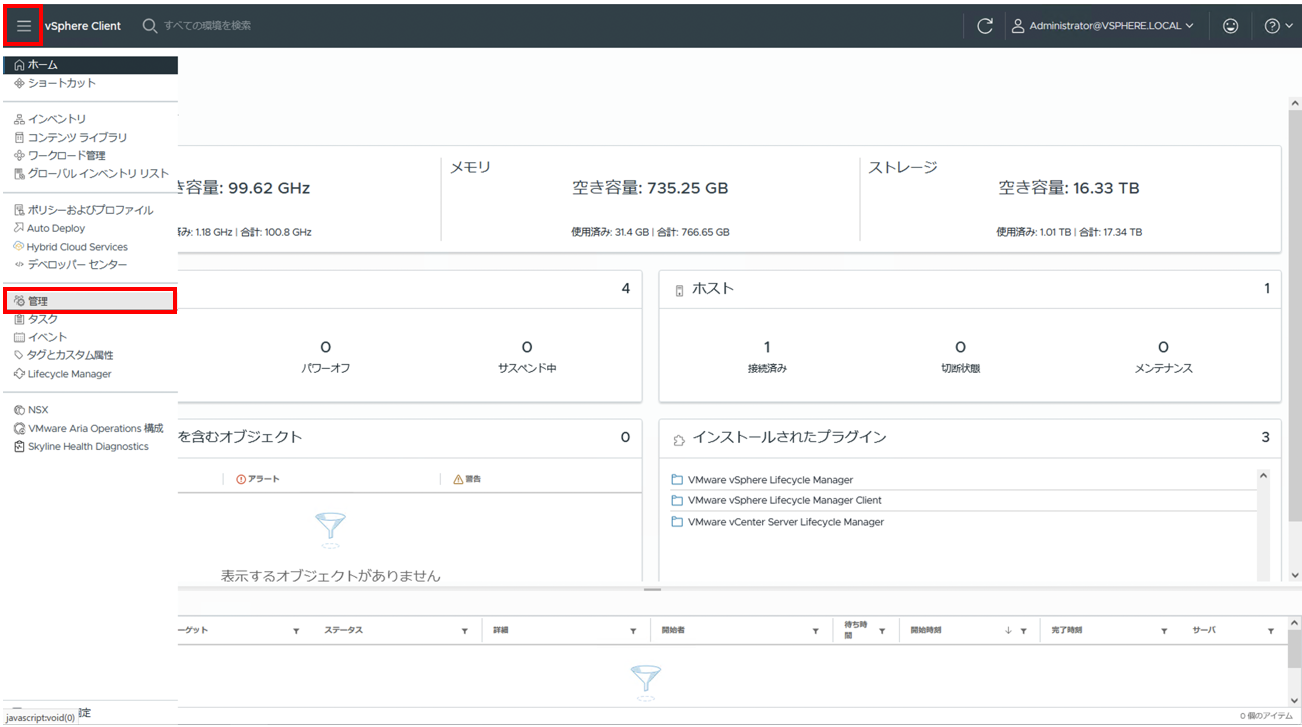Click the 切断状態 hosts count
This screenshot has height=727, width=1302.
[x=960, y=347]
